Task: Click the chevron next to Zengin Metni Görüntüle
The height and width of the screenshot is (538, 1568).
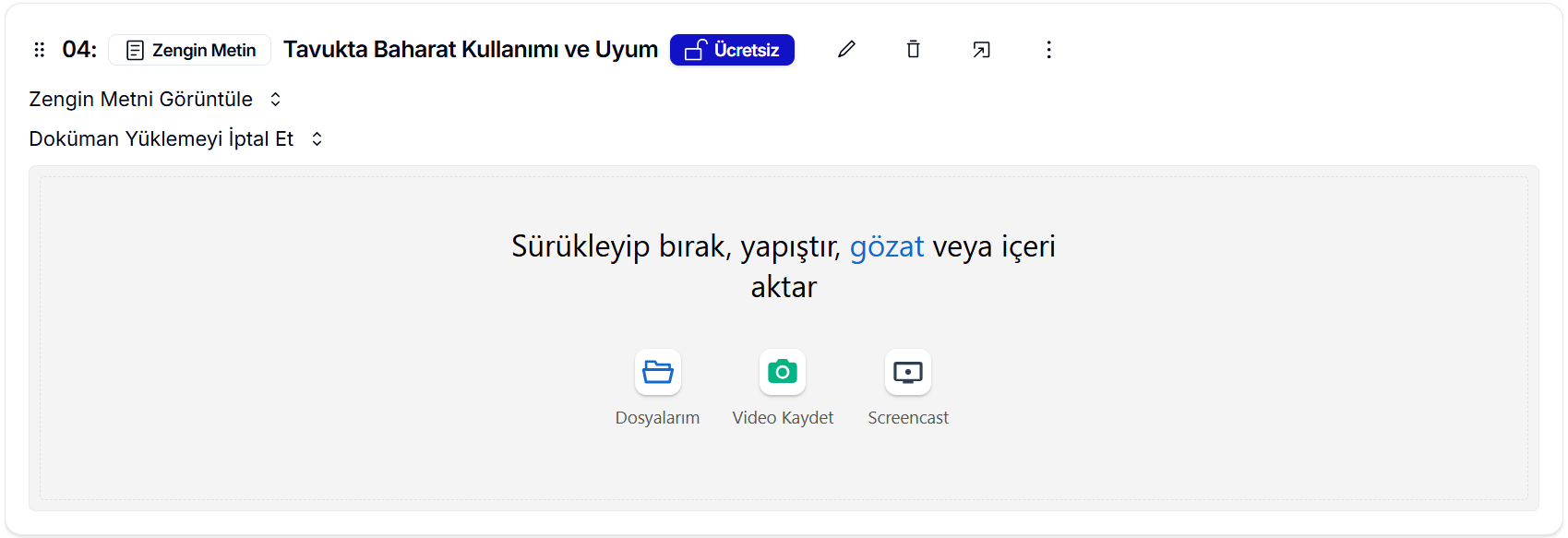Action: tap(275, 100)
